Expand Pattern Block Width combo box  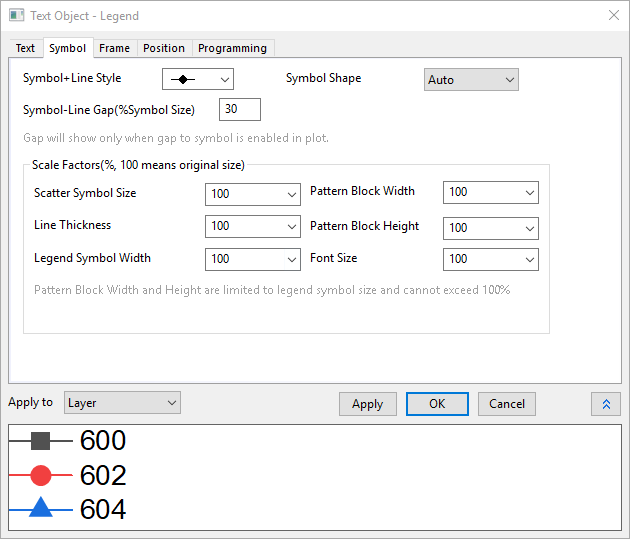pos(491,192)
